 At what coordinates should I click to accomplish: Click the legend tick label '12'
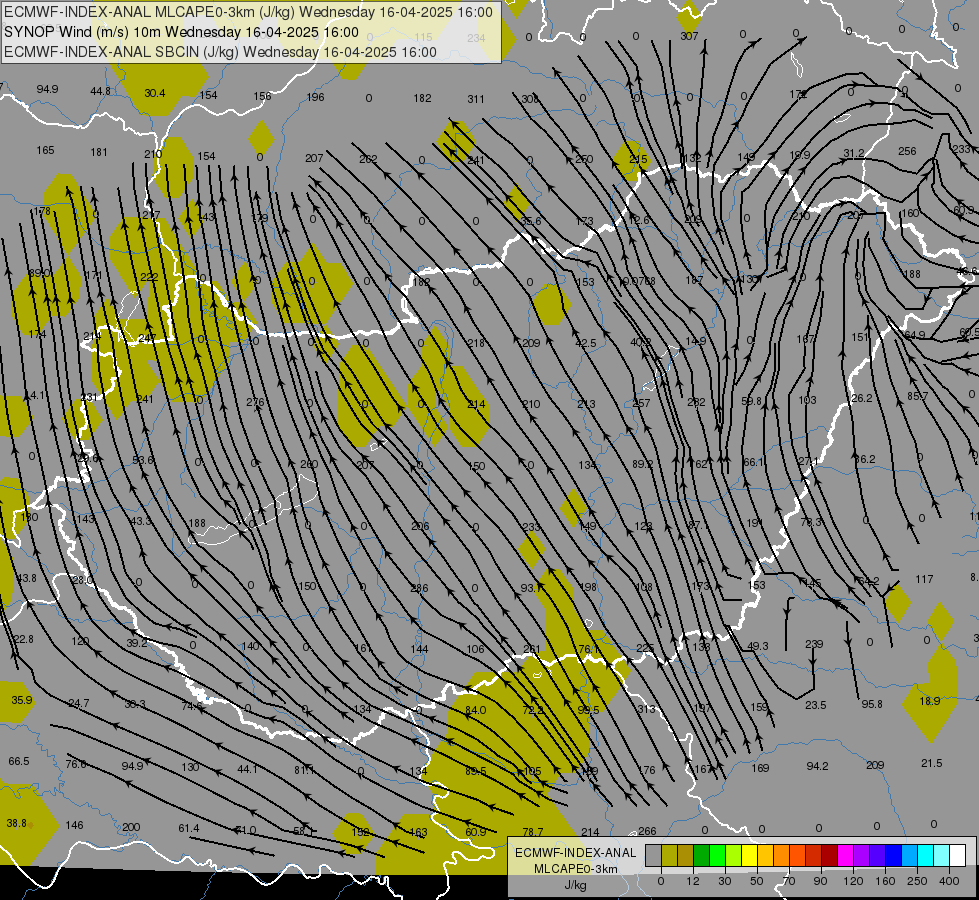pos(692,881)
